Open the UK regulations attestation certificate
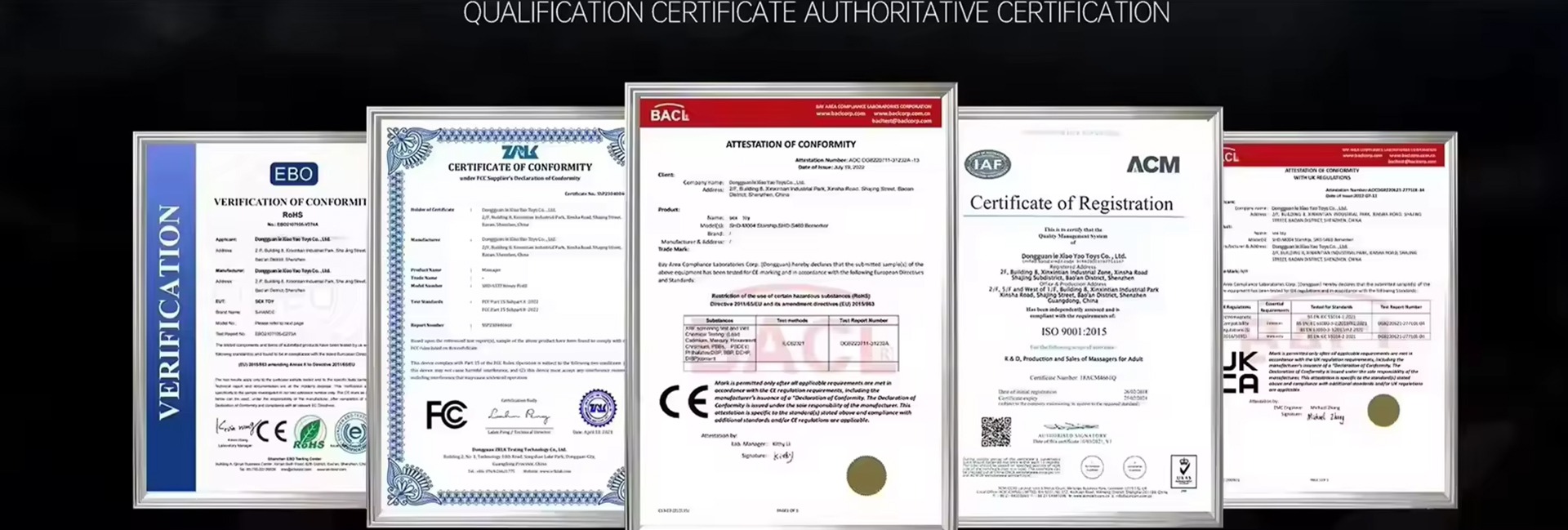The height and width of the screenshot is (530, 1568). point(1339,320)
